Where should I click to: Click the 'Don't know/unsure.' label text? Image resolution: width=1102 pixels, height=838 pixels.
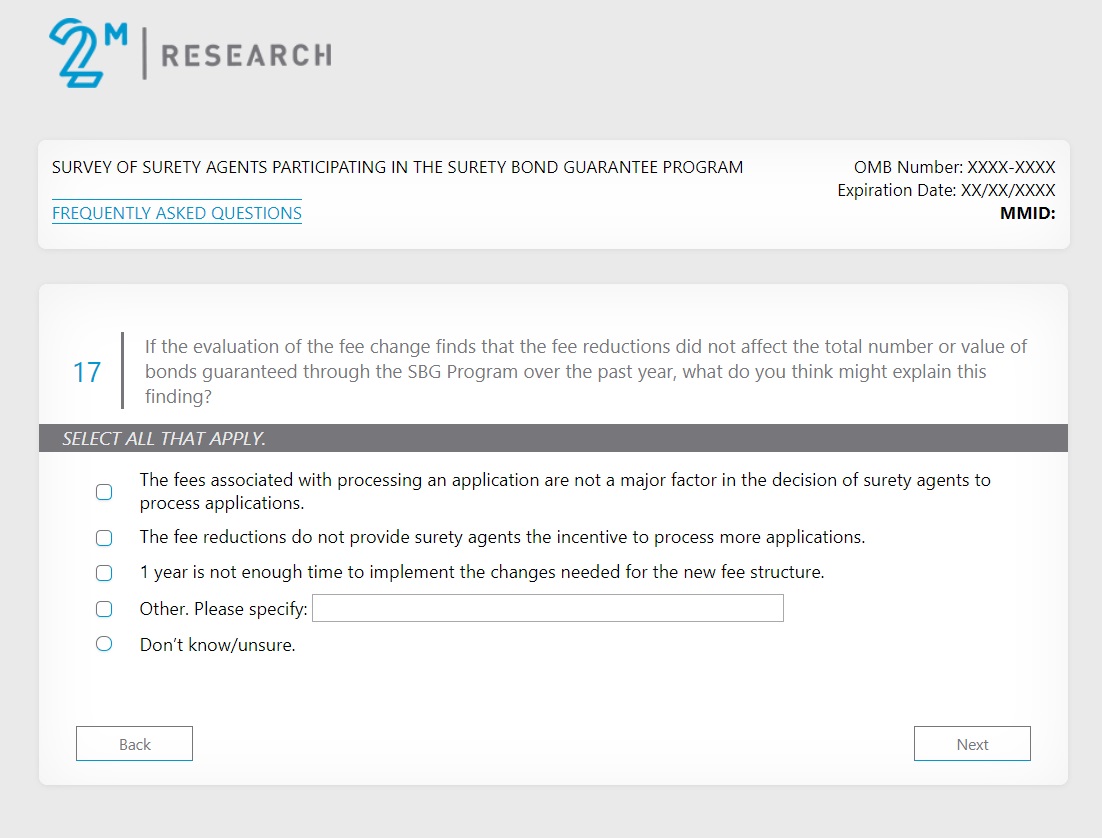coord(217,645)
